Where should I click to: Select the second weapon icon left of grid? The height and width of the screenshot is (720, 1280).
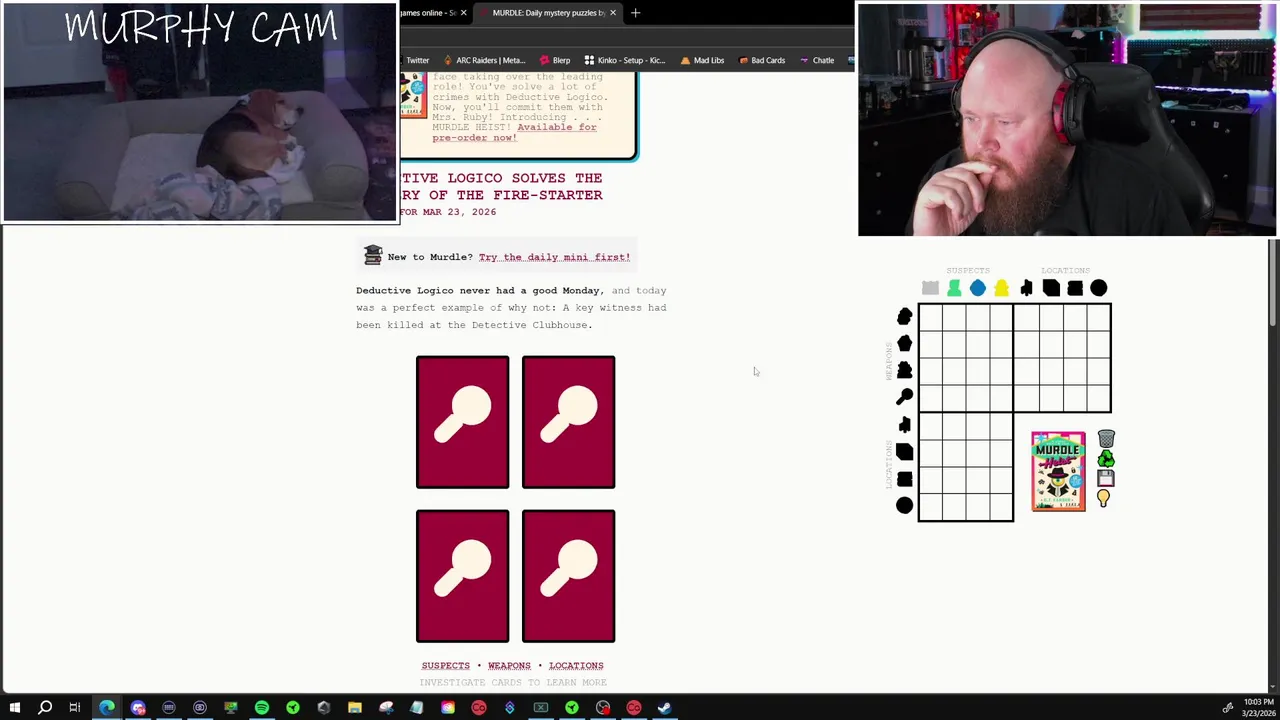pyautogui.click(x=904, y=344)
